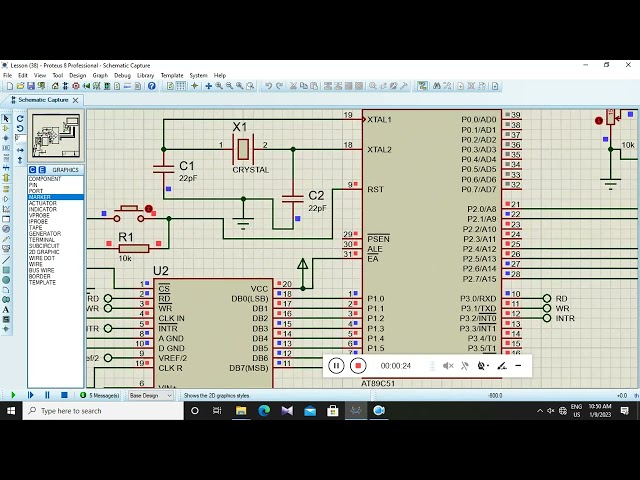
Task: Choose the Component Mode tool
Action: (x=6, y=129)
